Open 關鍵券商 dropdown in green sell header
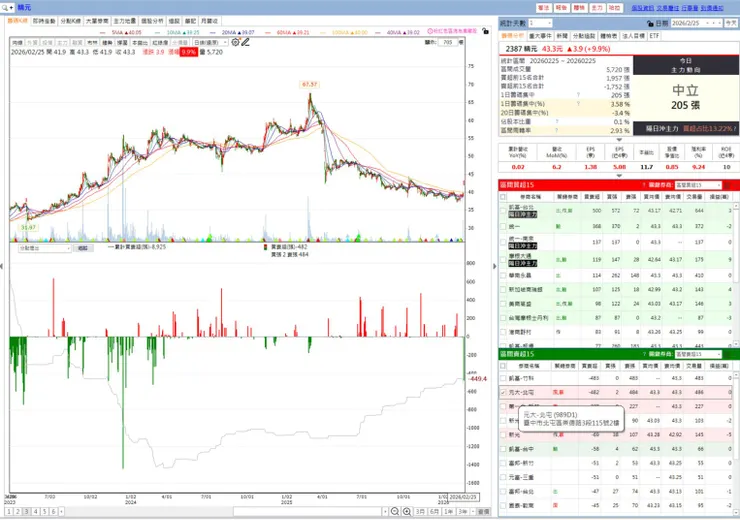This screenshot has width=740, height=520. coord(698,354)
